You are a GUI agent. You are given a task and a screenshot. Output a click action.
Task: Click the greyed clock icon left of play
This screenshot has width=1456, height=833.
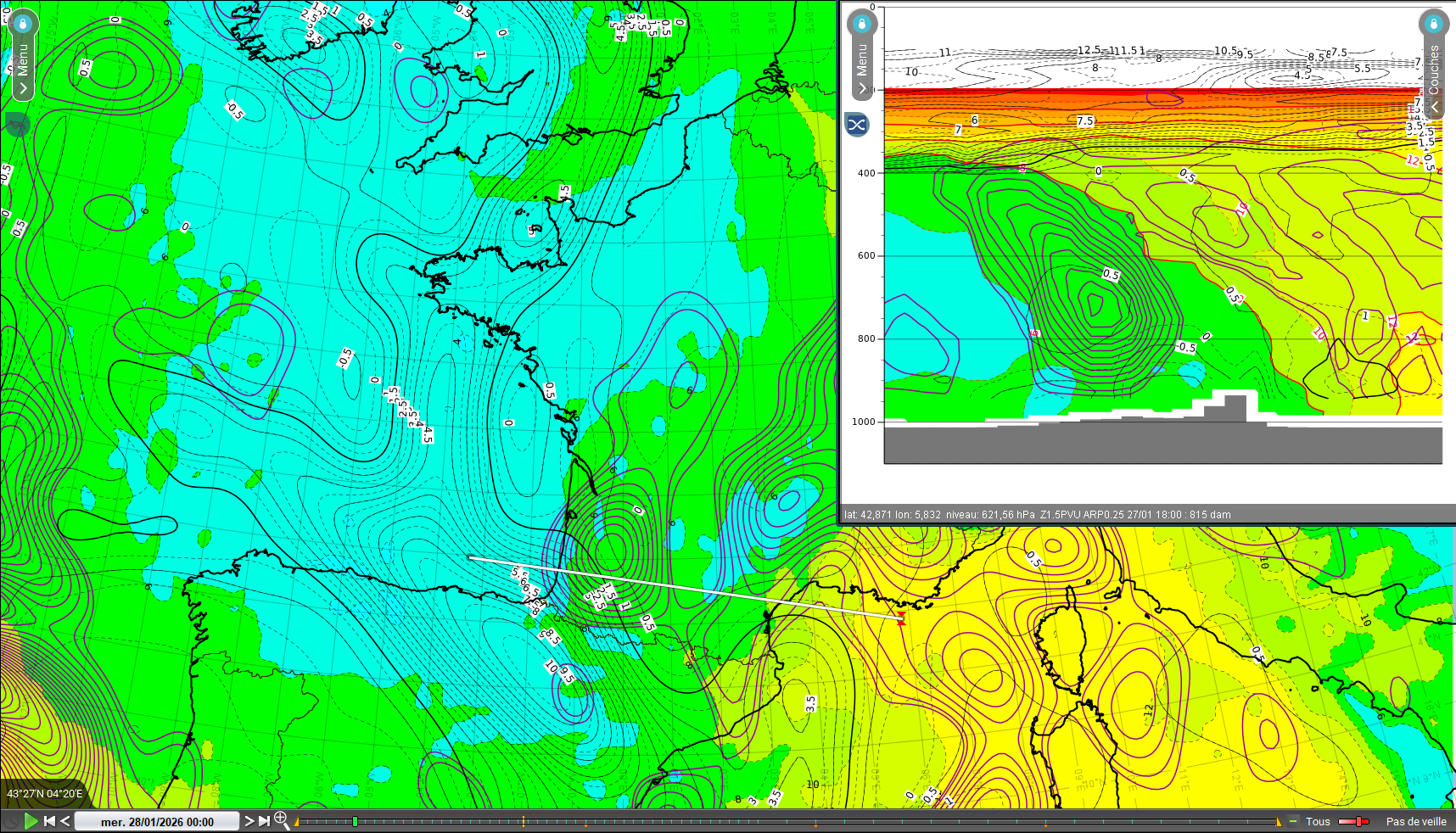(11, 821)
